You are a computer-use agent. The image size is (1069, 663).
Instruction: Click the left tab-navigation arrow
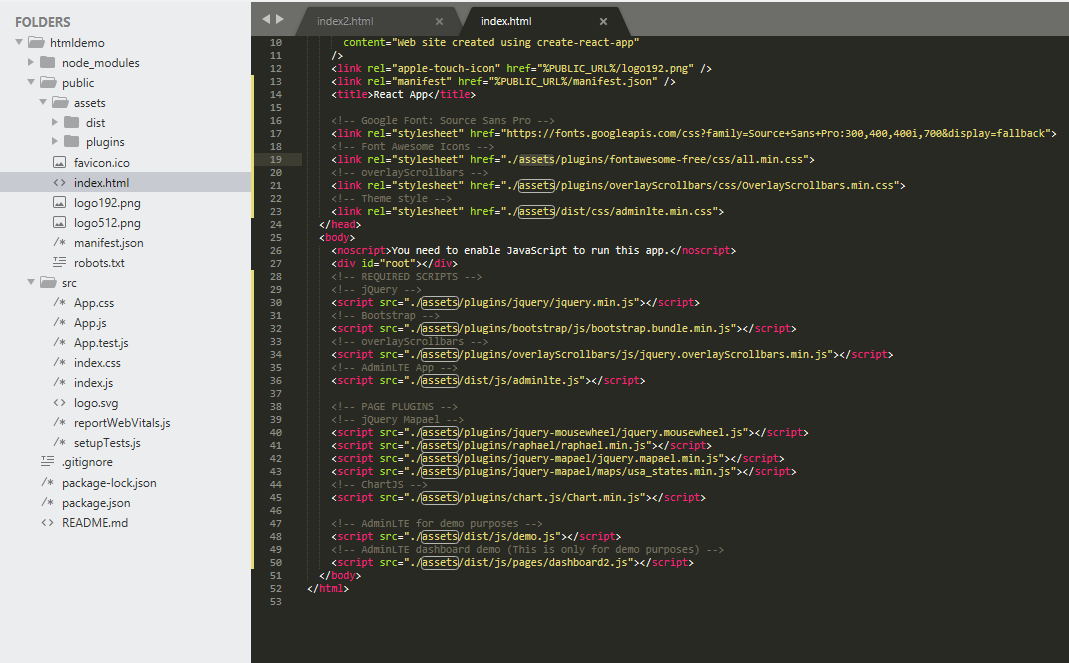pos(264,17)
